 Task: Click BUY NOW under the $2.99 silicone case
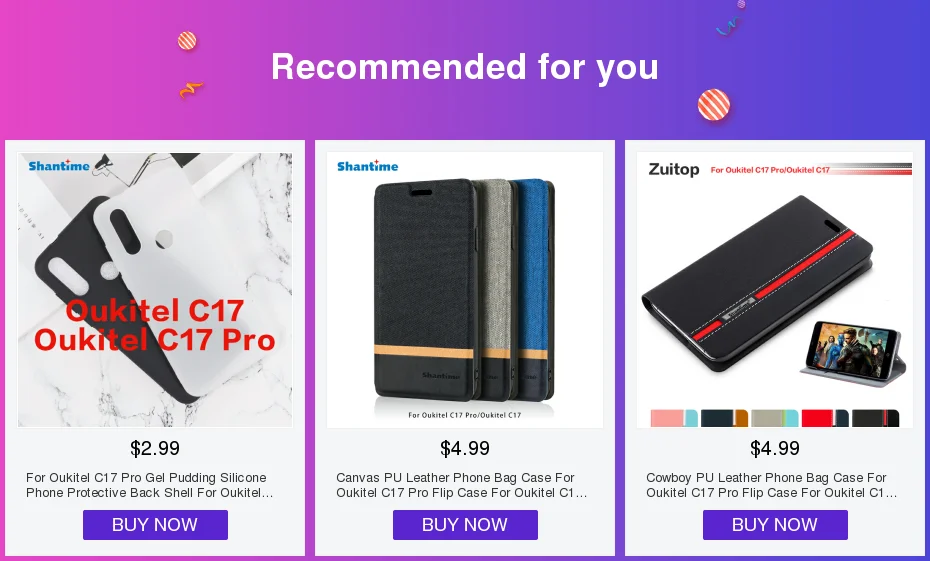coord(155,525)
